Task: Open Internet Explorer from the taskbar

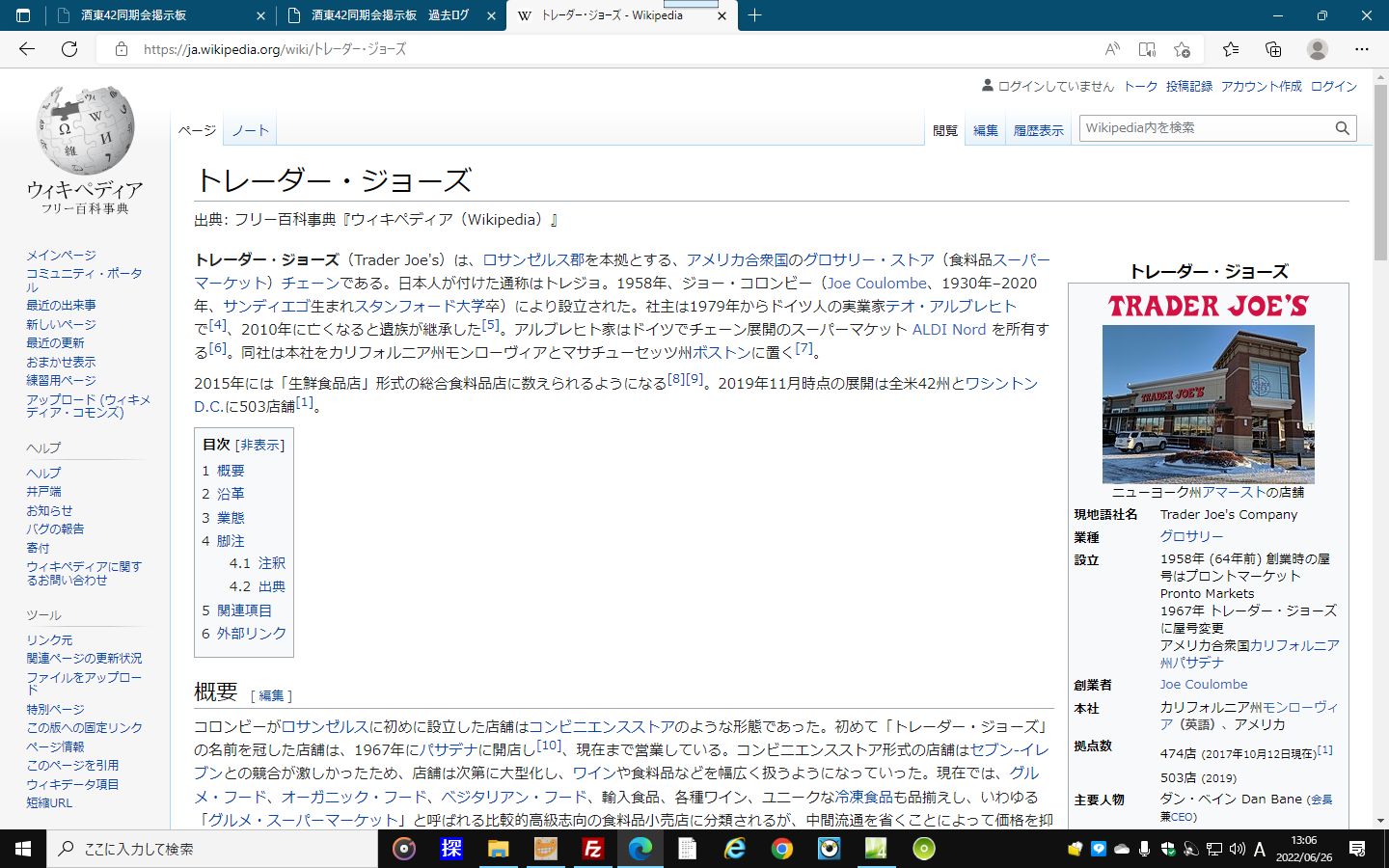Action: [x=734, y=849]
